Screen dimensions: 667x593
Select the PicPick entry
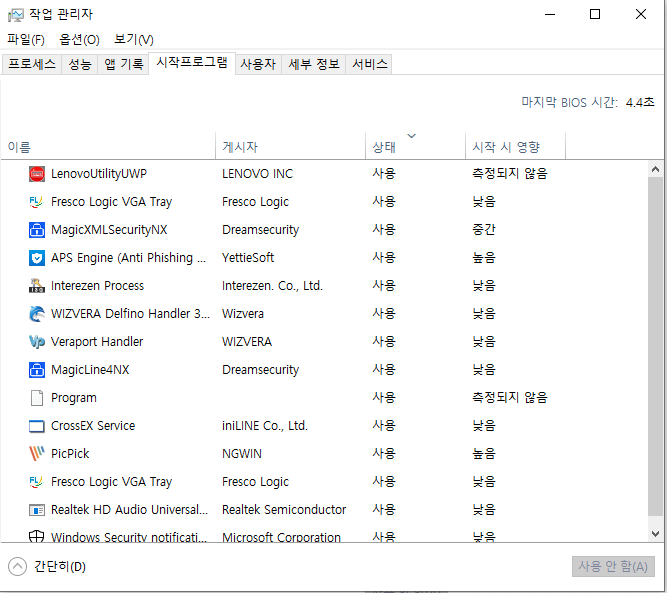point(70,453)
